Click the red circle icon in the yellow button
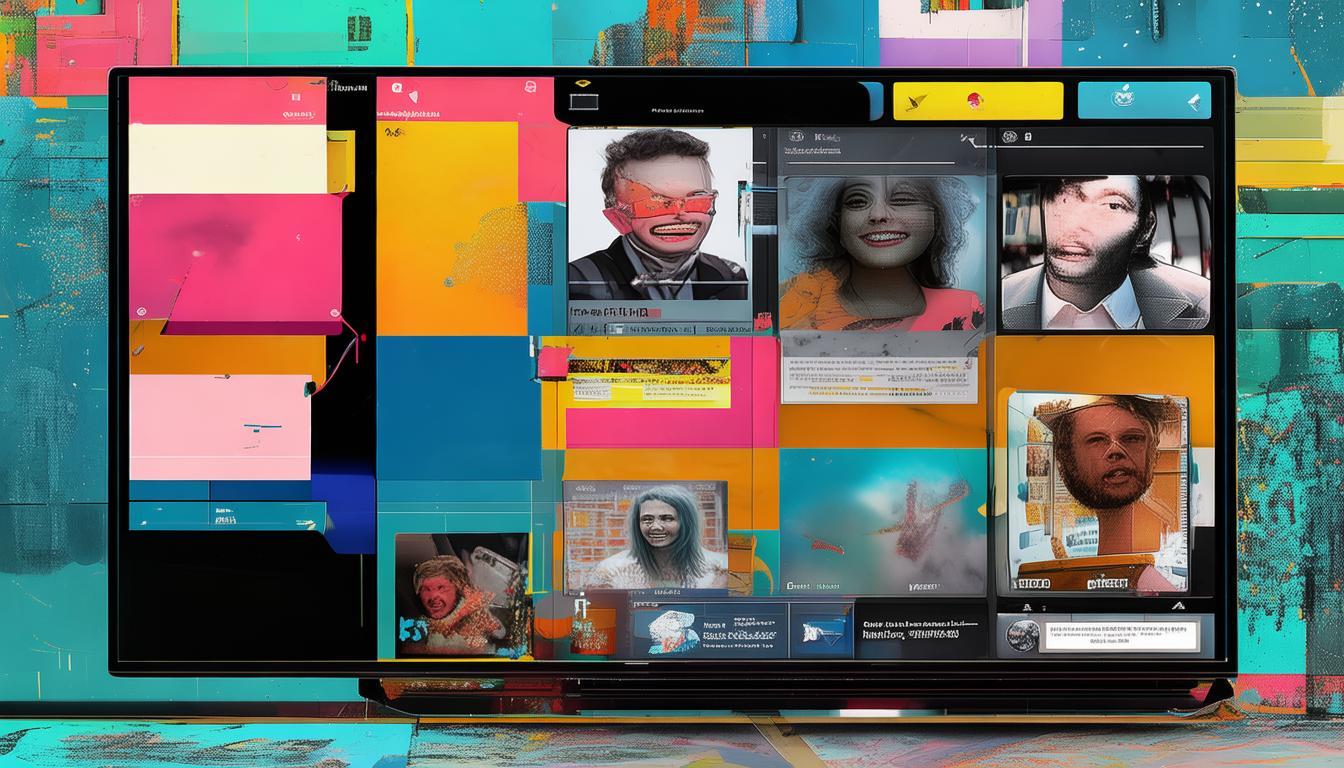The height and width of the screenshot is (768, 1344). [x=973, y=100]
